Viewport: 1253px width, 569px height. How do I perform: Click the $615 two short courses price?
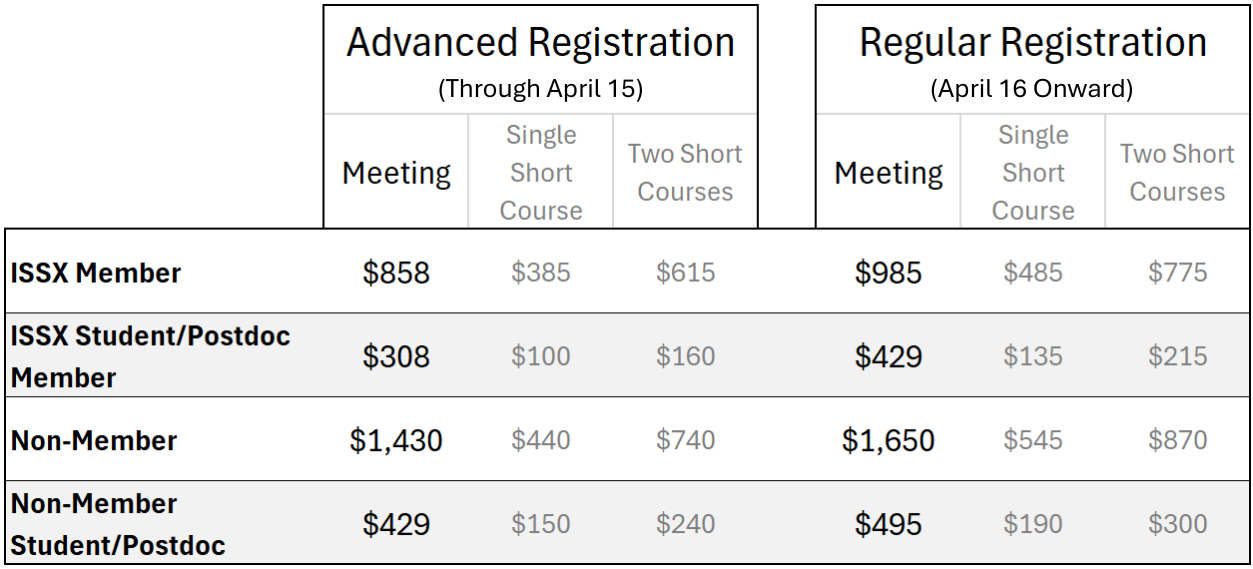coord(685,272)
